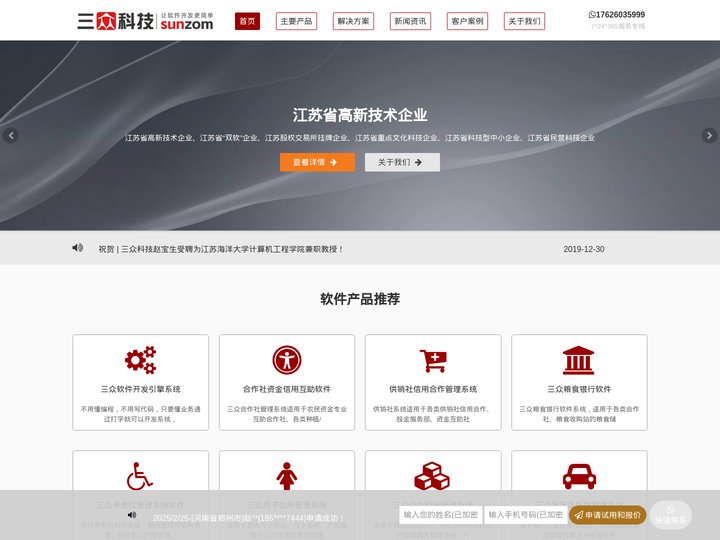Focus the 输入手机号码 phone input field
This screenshot has height=540, width=720.
coord(525,515)
